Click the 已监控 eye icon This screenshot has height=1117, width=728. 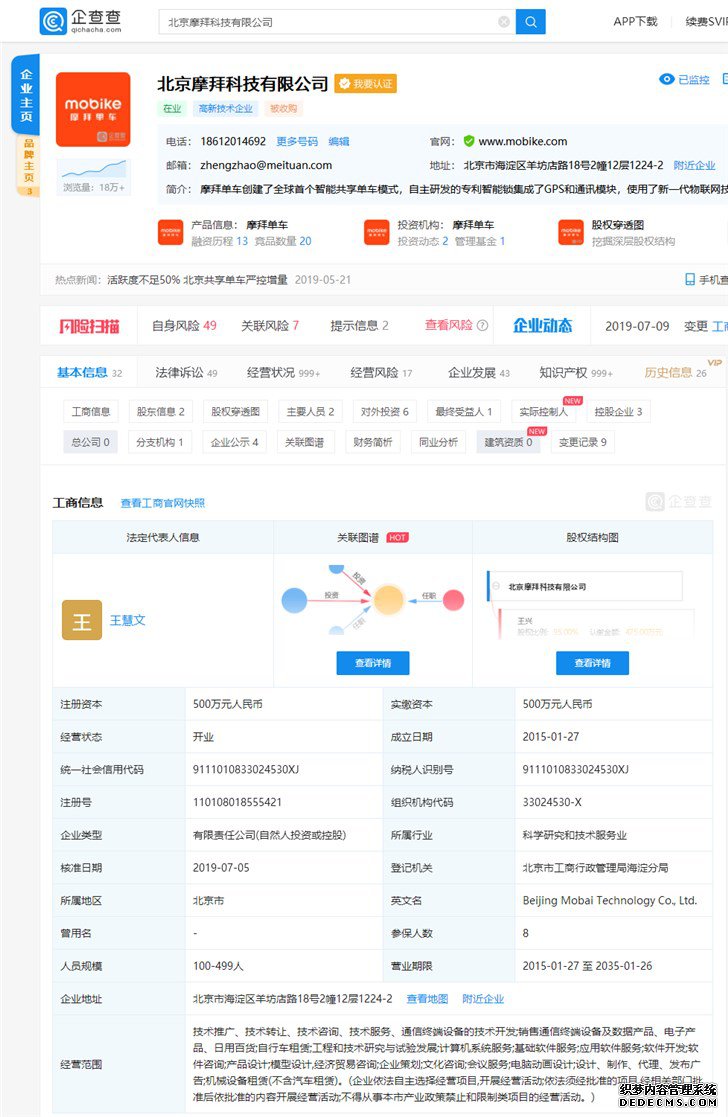(x=667, y=79)
